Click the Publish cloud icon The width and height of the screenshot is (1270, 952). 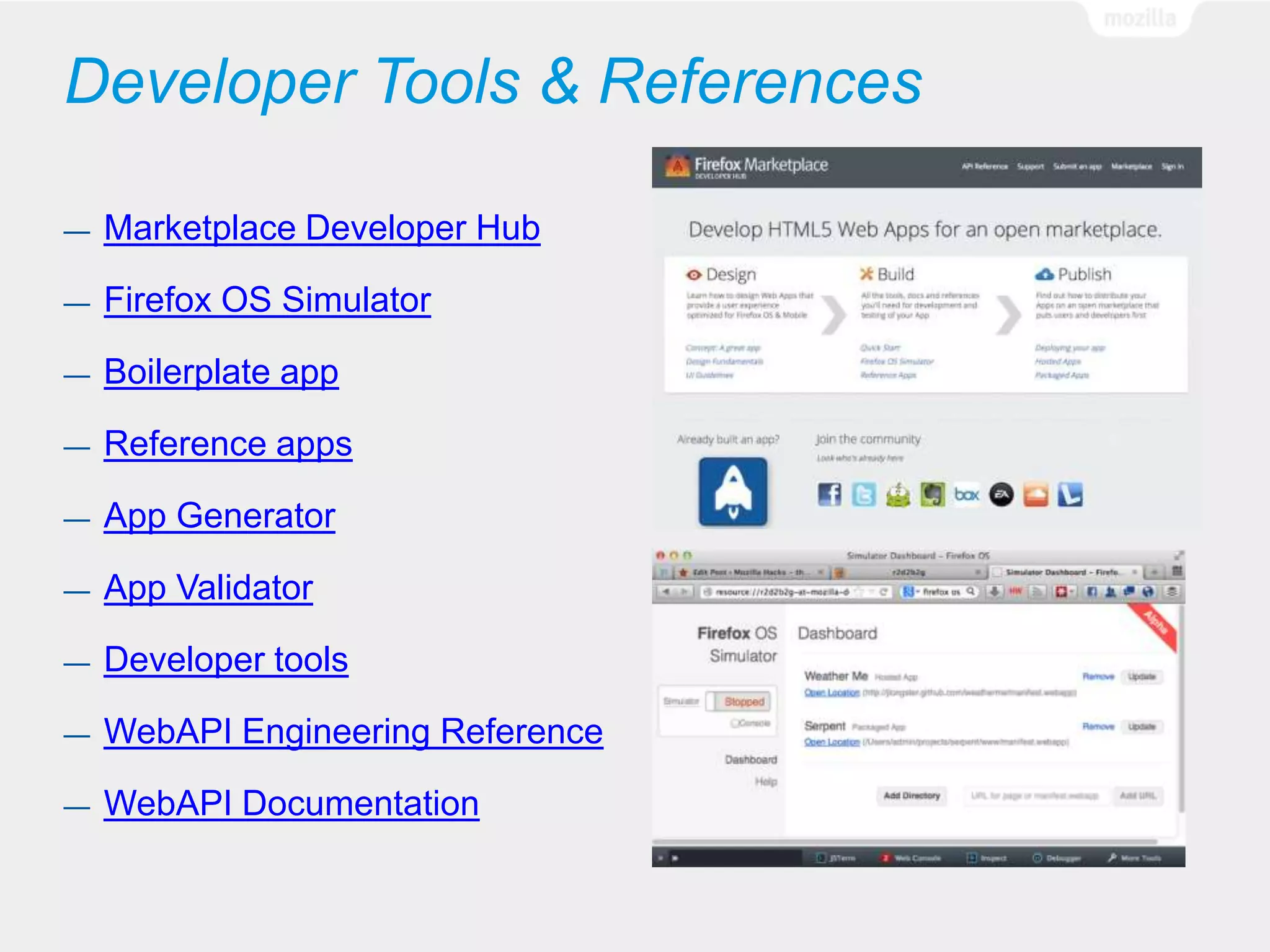(1044, 274)
